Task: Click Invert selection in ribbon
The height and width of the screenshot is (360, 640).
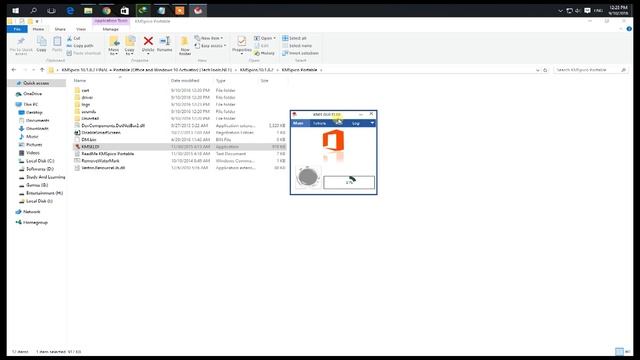Action: [300, 53]
